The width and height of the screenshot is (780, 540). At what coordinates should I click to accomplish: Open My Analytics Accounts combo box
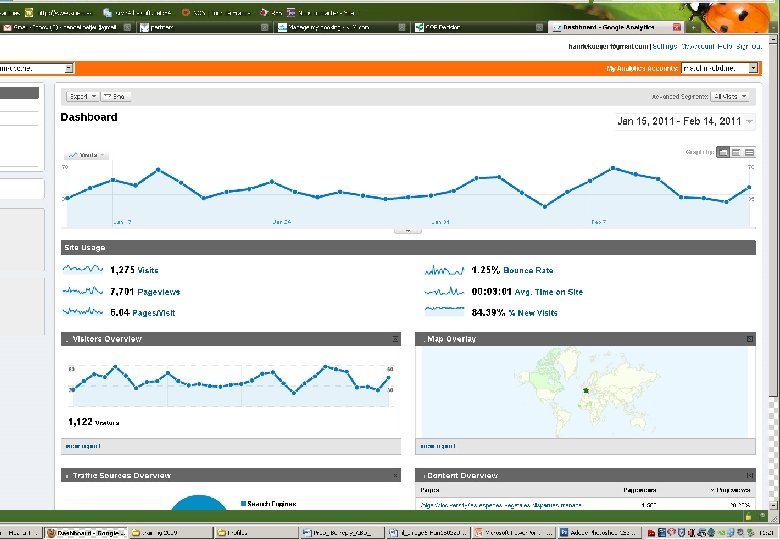point(719,68)
